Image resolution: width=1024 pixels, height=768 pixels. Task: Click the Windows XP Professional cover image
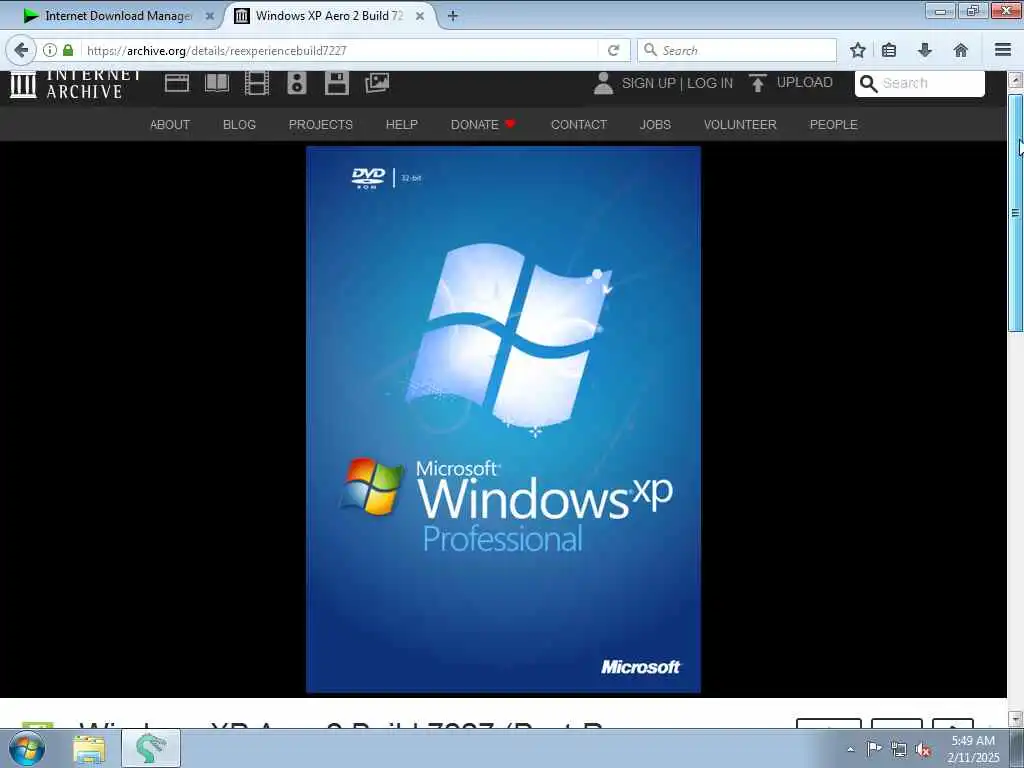point(503,419)
